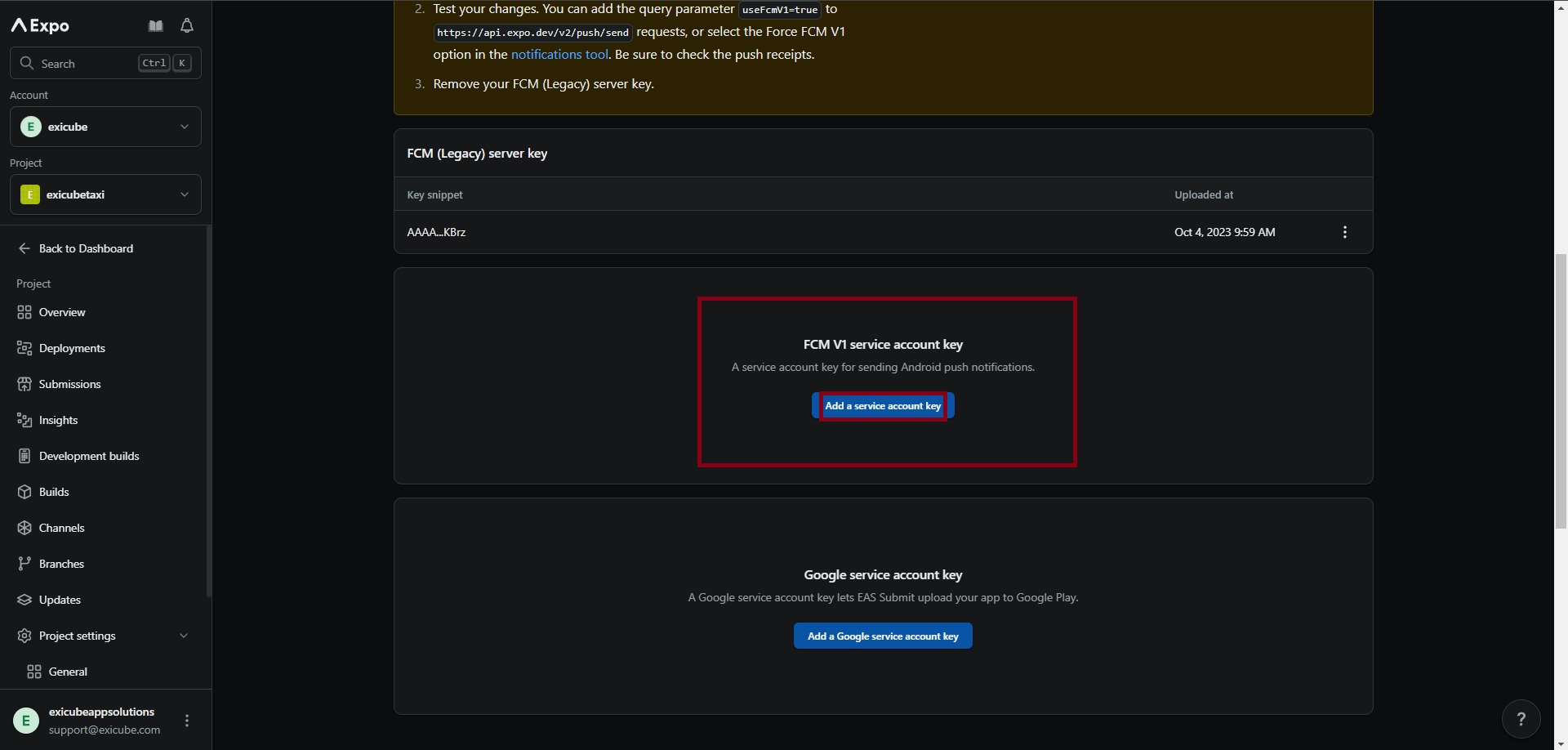Open three-dot menu for AAAA...KBrz key
The width and height of the screenshot is (1568, 750).
tap(1344, 232)
